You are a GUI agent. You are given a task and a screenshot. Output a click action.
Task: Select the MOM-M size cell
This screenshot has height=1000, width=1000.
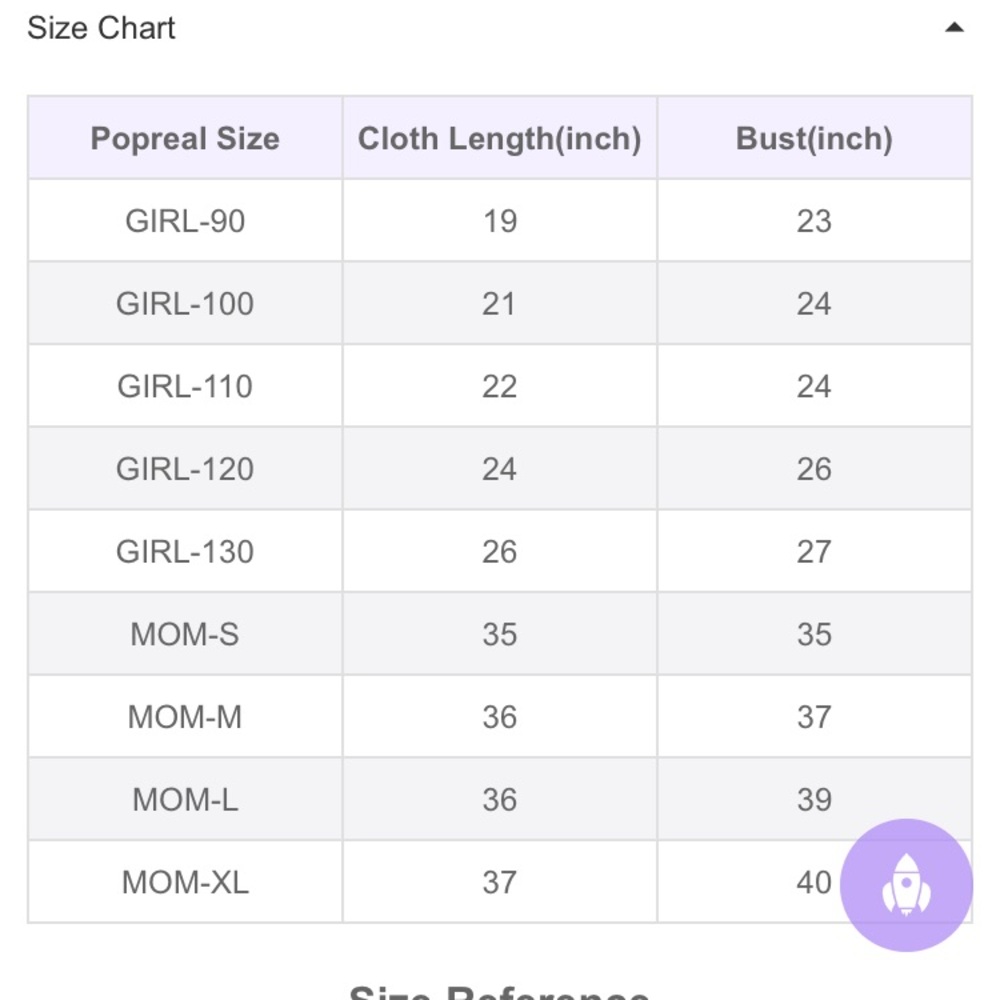point(185,717)
